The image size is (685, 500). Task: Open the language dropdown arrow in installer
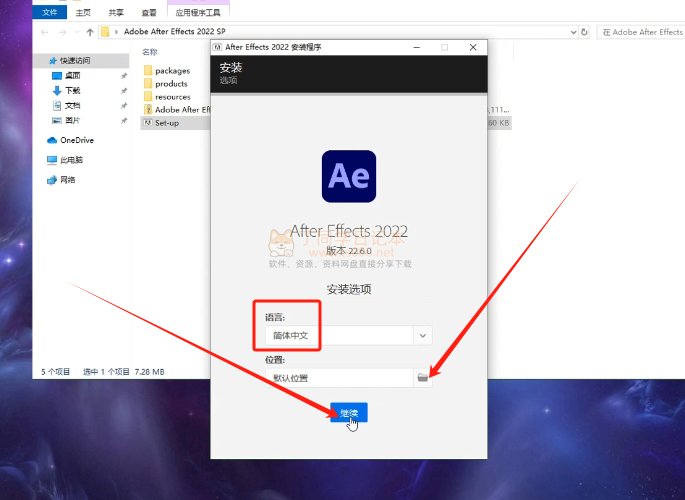[422, 335]
